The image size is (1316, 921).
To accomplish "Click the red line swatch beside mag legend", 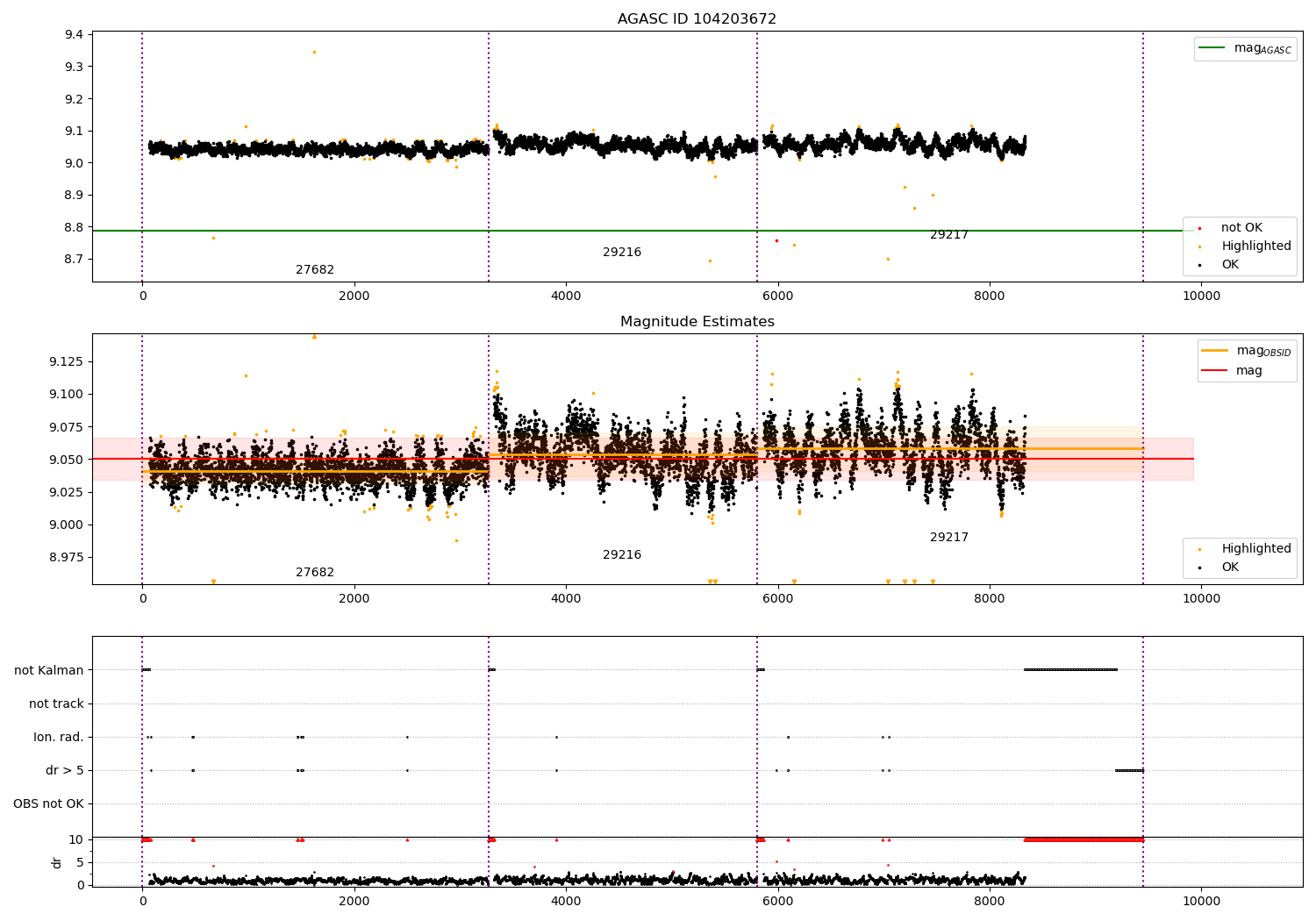I will (1214, 371).
